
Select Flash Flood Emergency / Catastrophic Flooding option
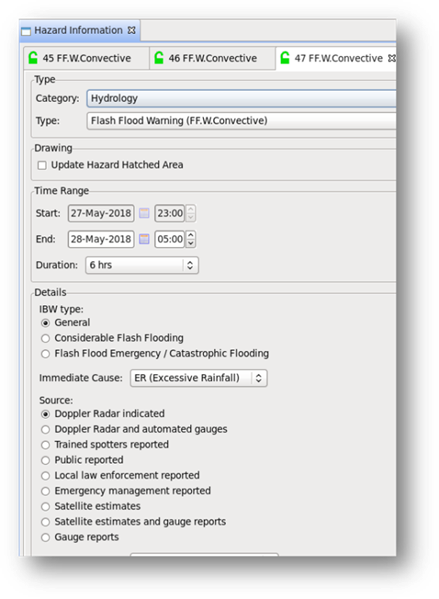click(45, 354)
